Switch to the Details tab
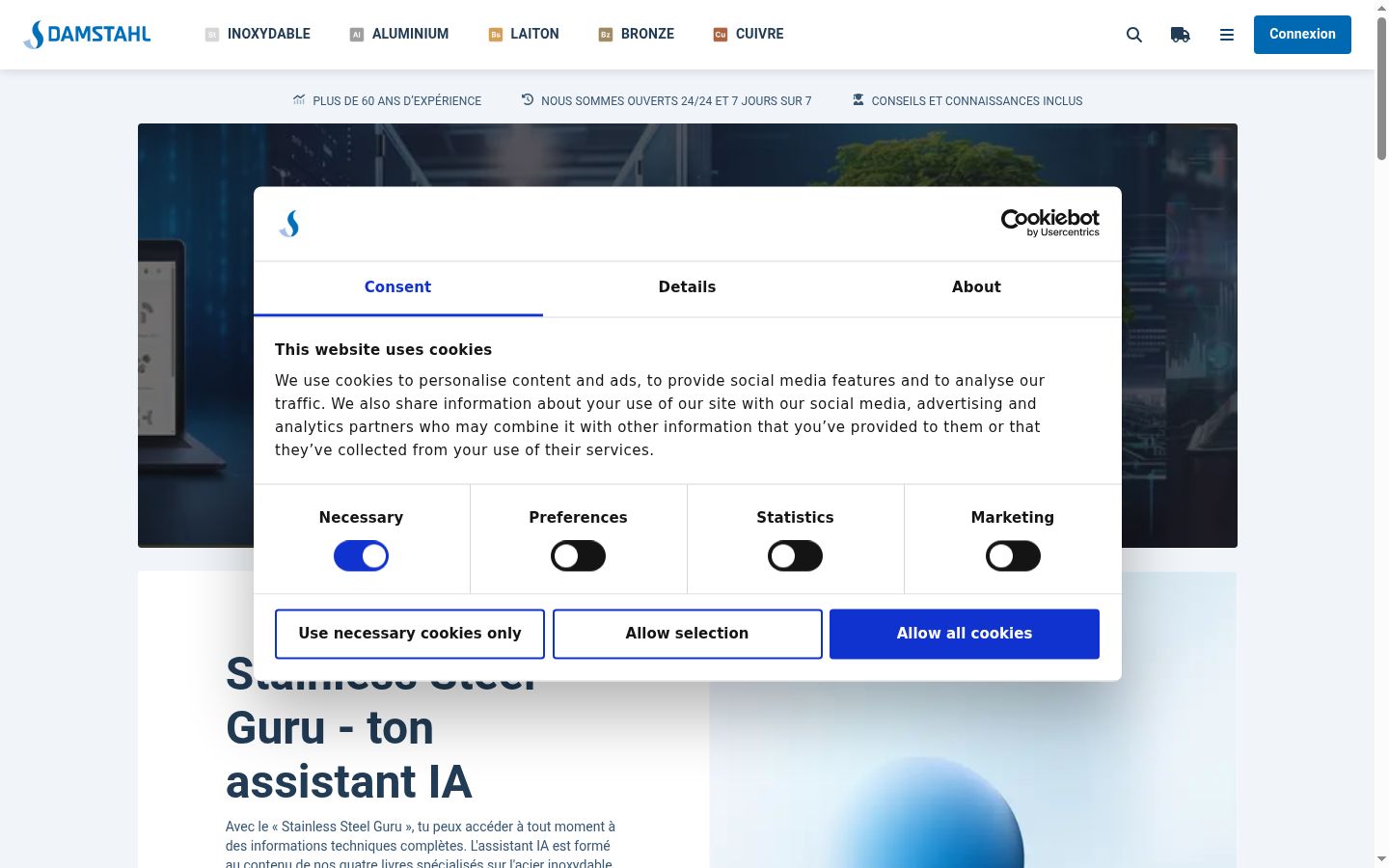Viewport: 1389px width, 868px height. click(x=687, y=287)
